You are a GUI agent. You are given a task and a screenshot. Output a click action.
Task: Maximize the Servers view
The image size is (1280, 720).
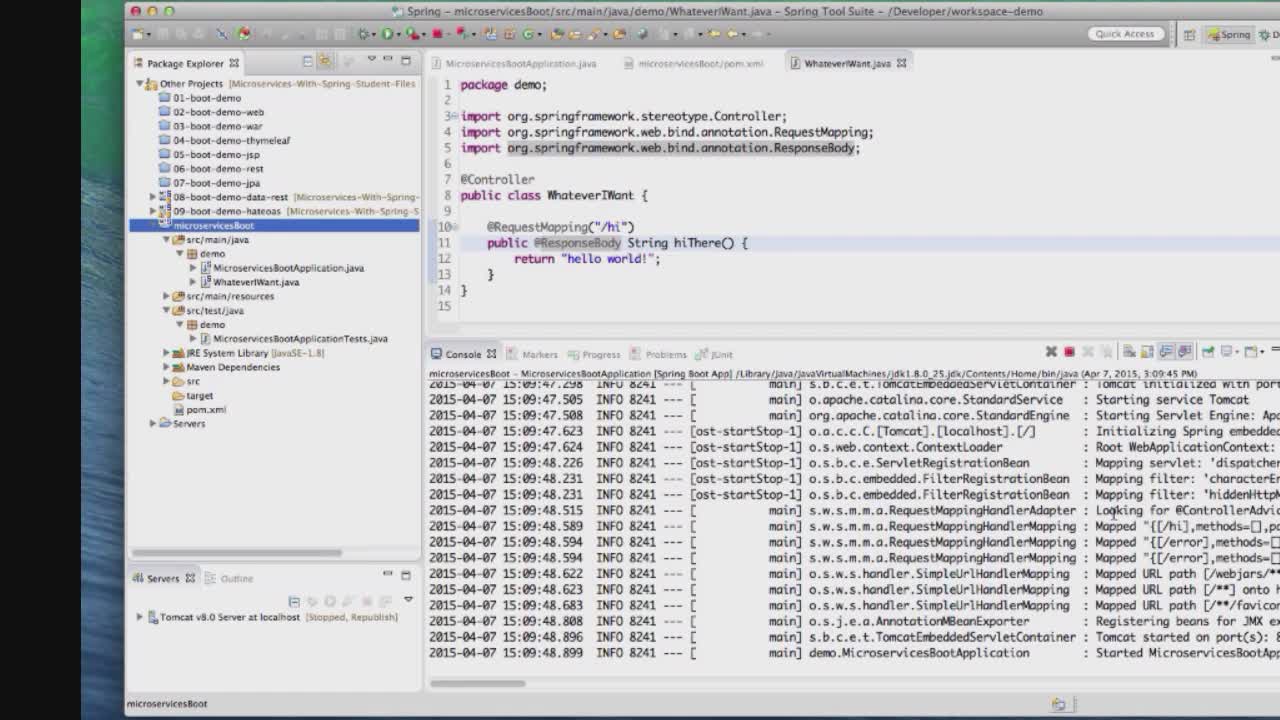406,575
